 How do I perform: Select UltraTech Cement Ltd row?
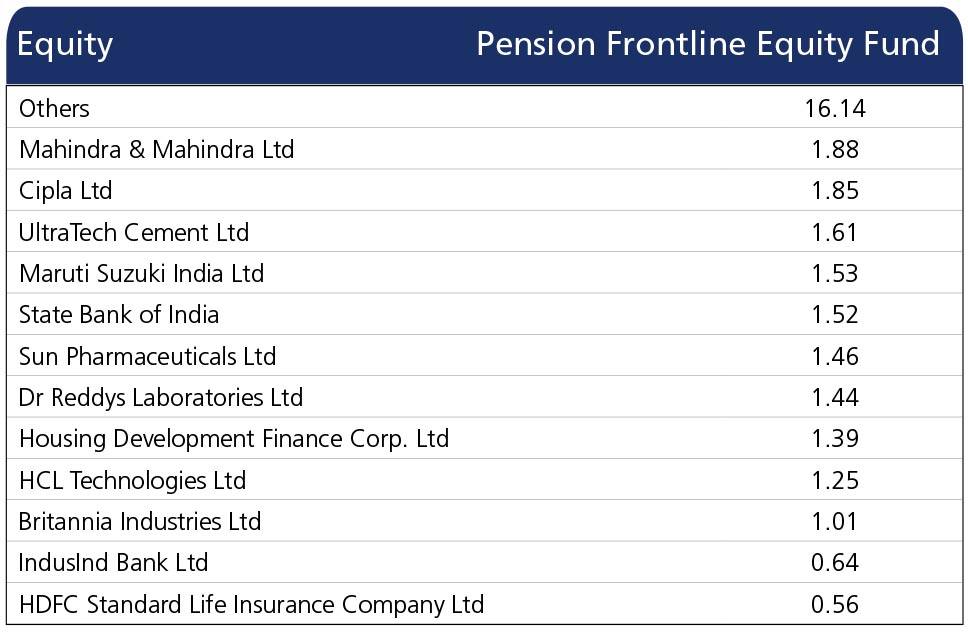pyautogui.click(x=484, y=232)
